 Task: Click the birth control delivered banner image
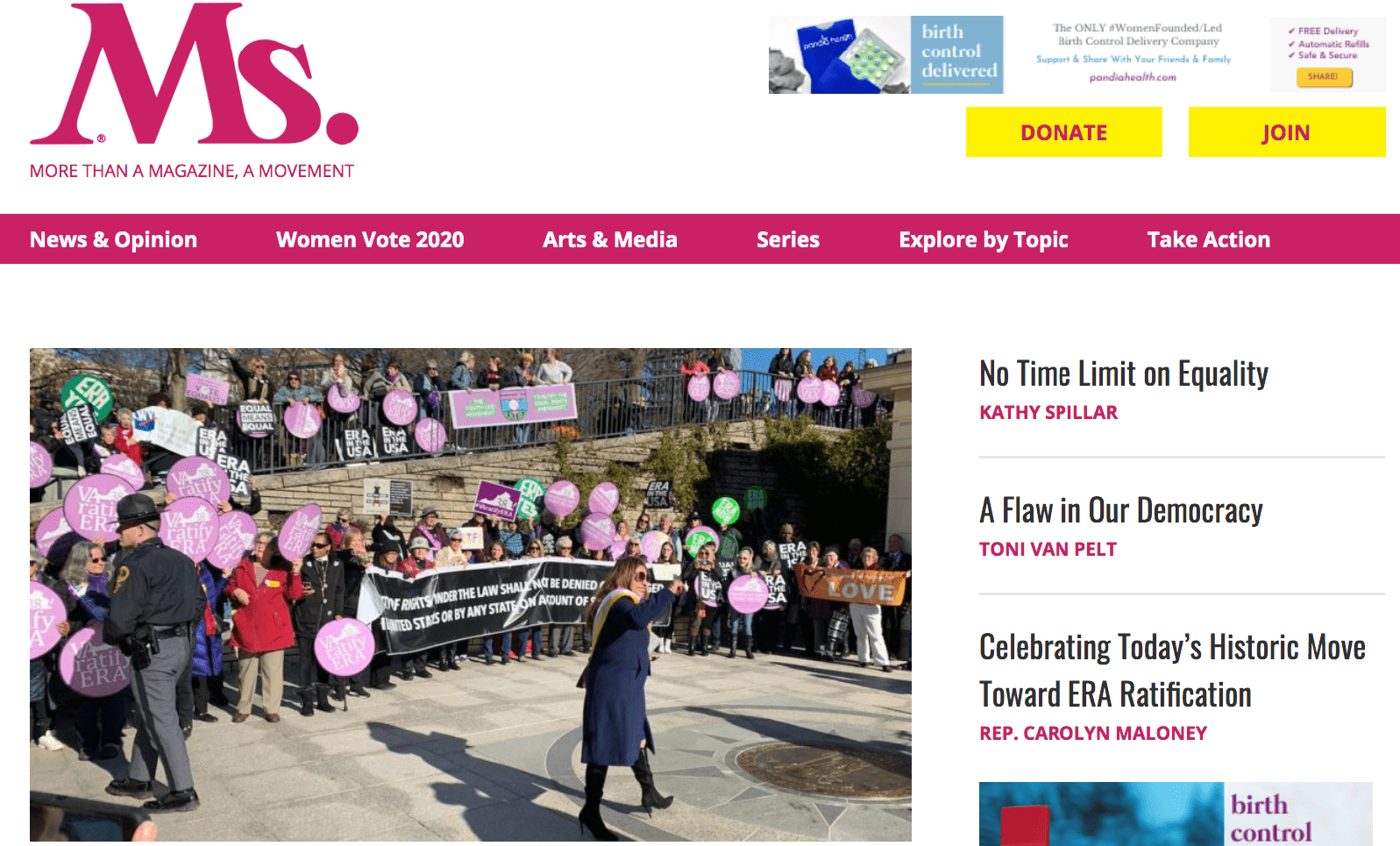[886, 54]
